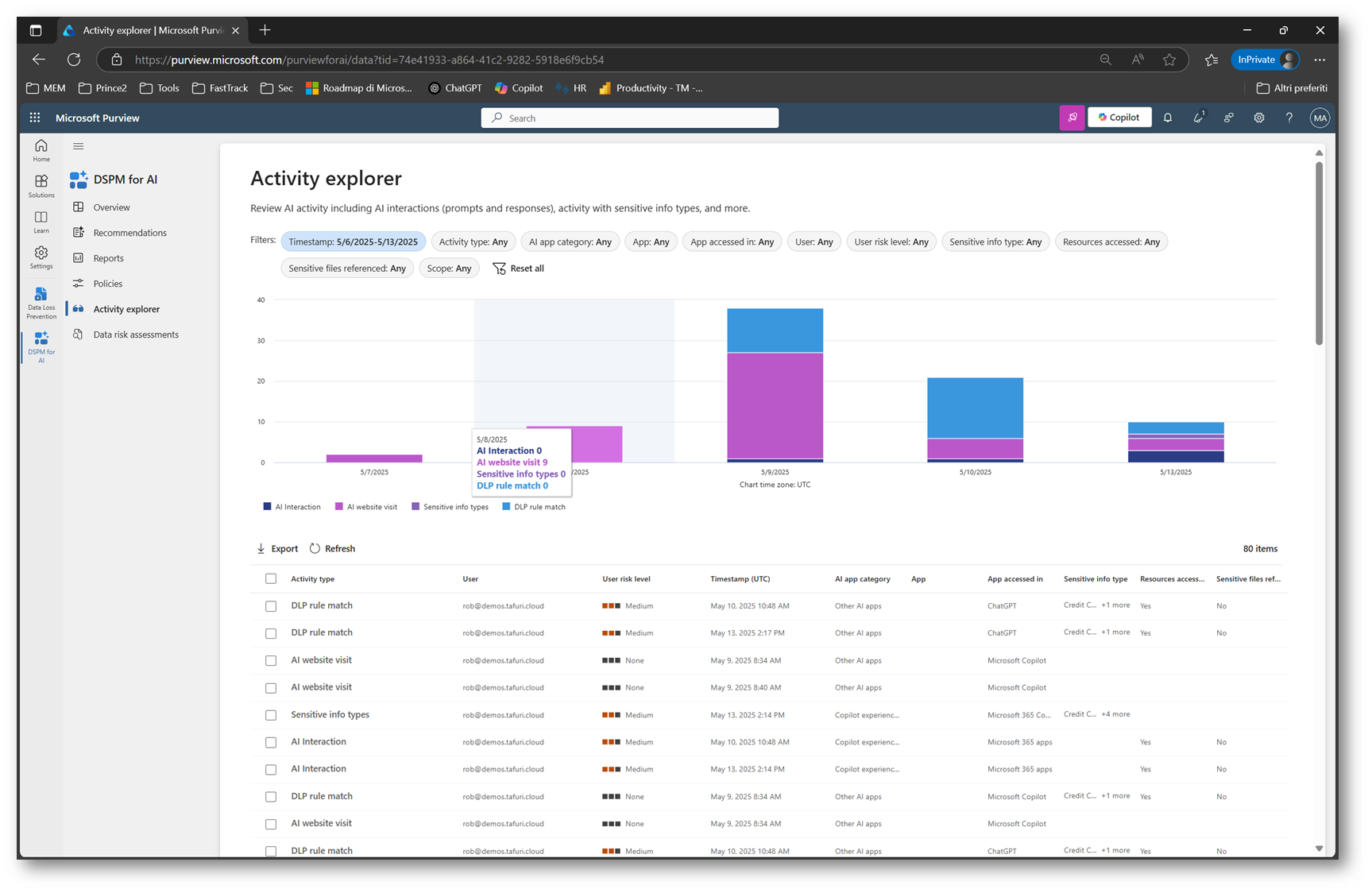This screenshot has height=893, width=1372.
Task: Open notifications bell icon
Action: [1168, 118]
